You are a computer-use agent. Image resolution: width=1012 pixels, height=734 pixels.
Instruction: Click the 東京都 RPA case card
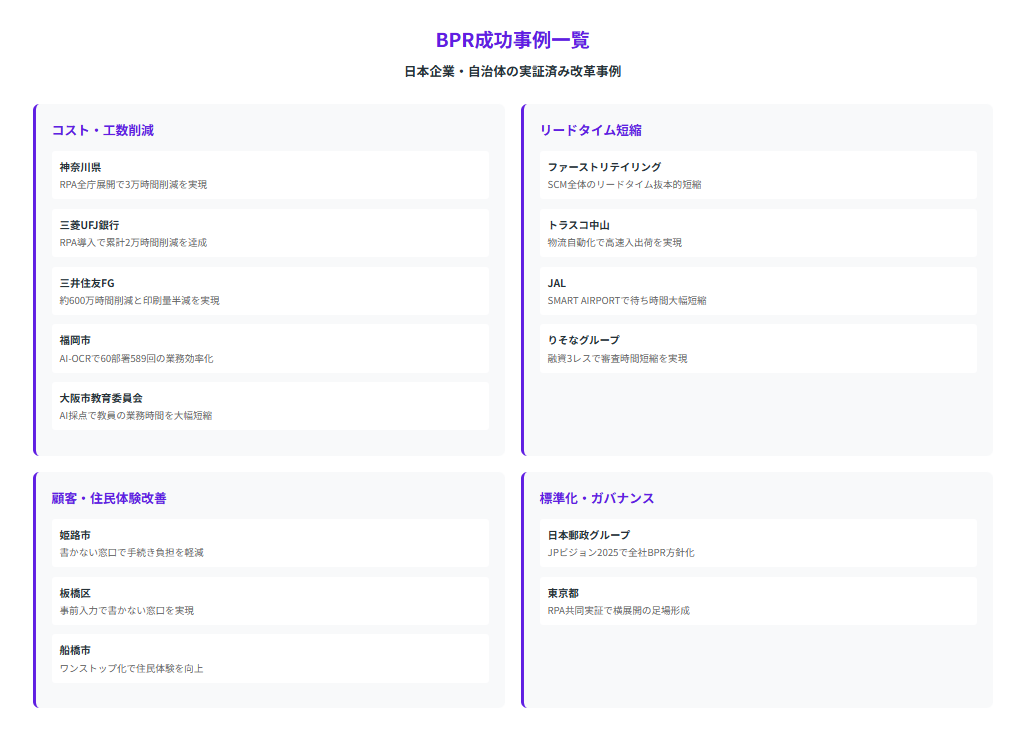tap(758, 601)
